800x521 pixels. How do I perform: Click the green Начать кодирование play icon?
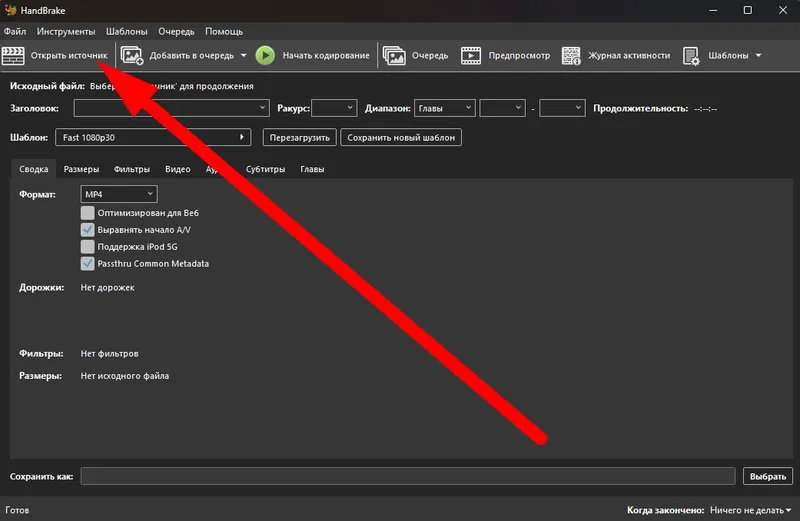(265, 56)
